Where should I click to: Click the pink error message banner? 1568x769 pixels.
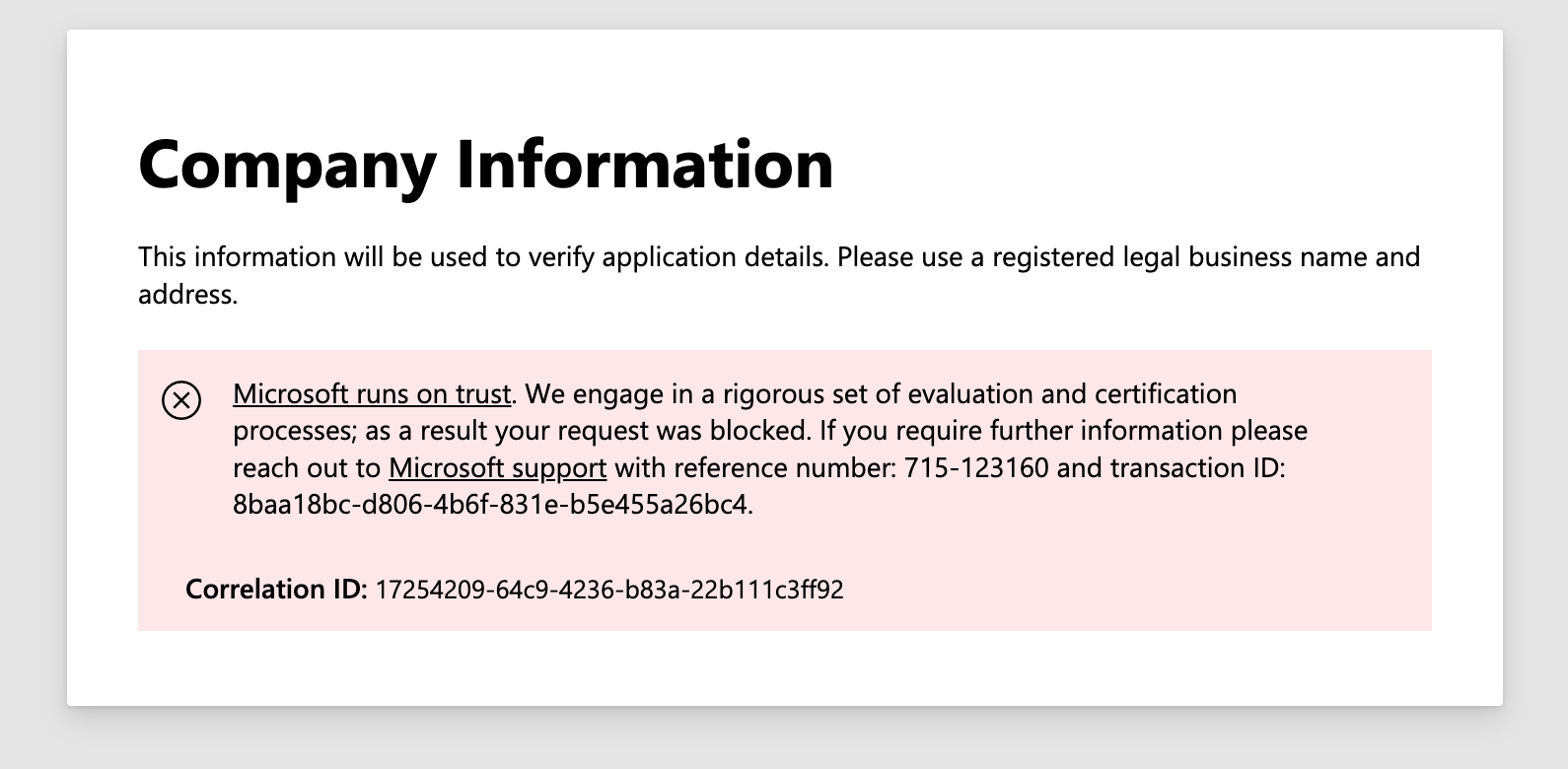click(x=784, y=490)
